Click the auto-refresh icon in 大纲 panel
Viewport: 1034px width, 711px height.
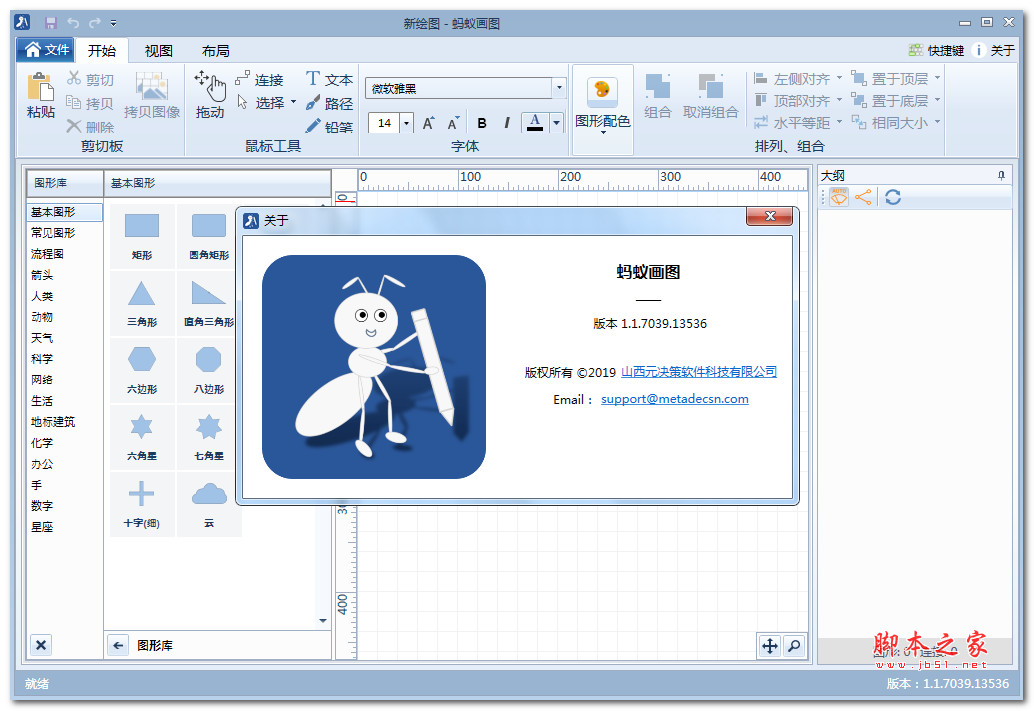click(x=839, y=197)
